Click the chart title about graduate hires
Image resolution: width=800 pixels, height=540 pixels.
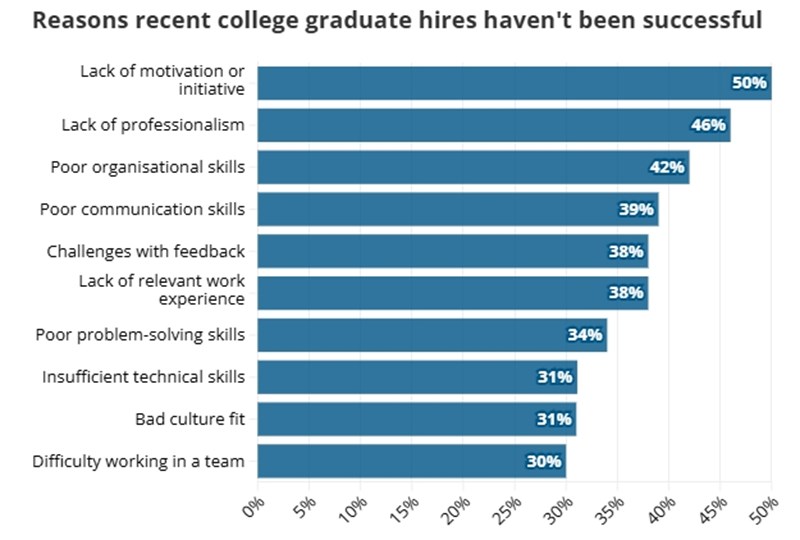[x=399, y=21]
